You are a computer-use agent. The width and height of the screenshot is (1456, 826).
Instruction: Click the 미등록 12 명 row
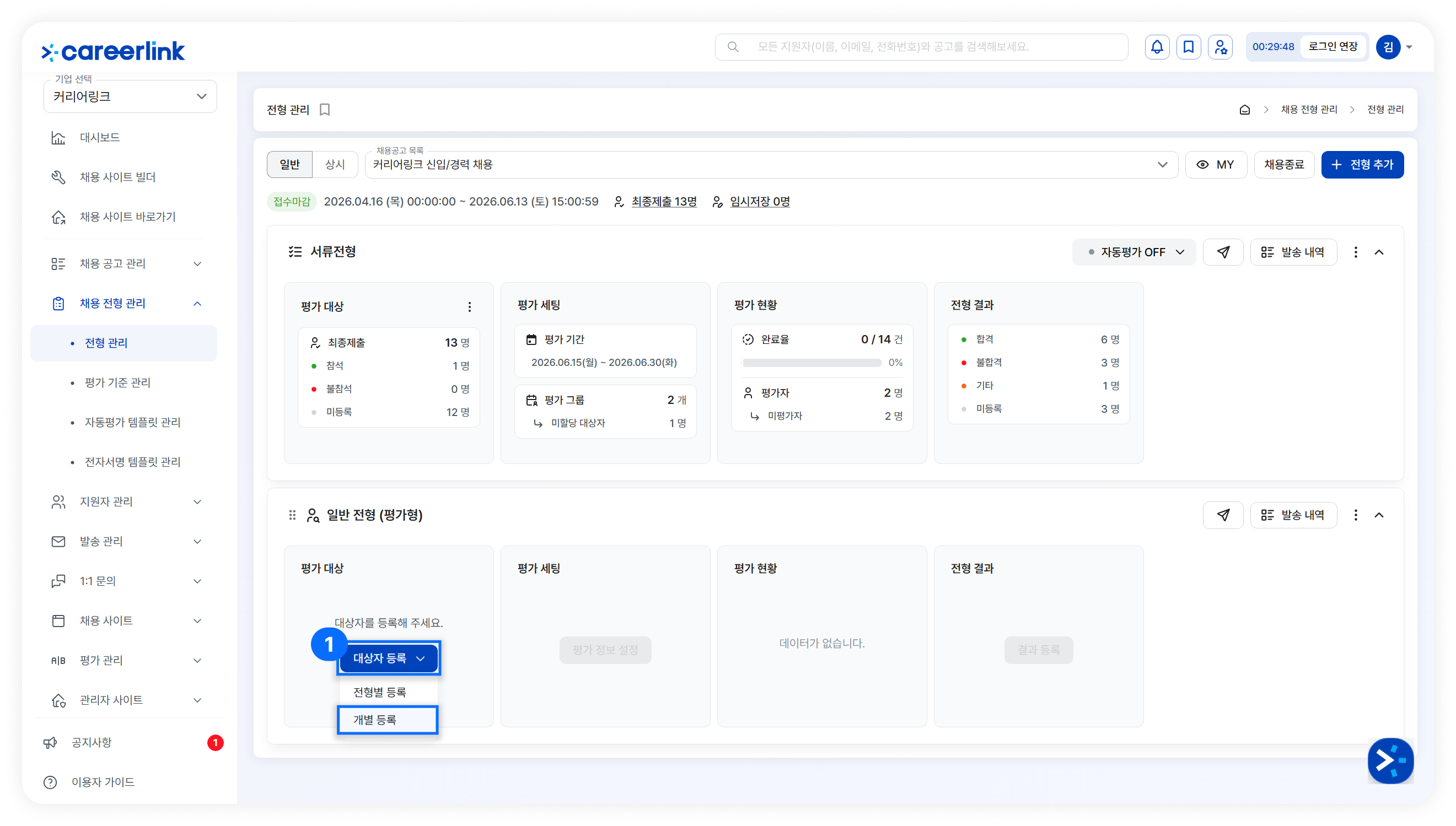click(389, 412)
